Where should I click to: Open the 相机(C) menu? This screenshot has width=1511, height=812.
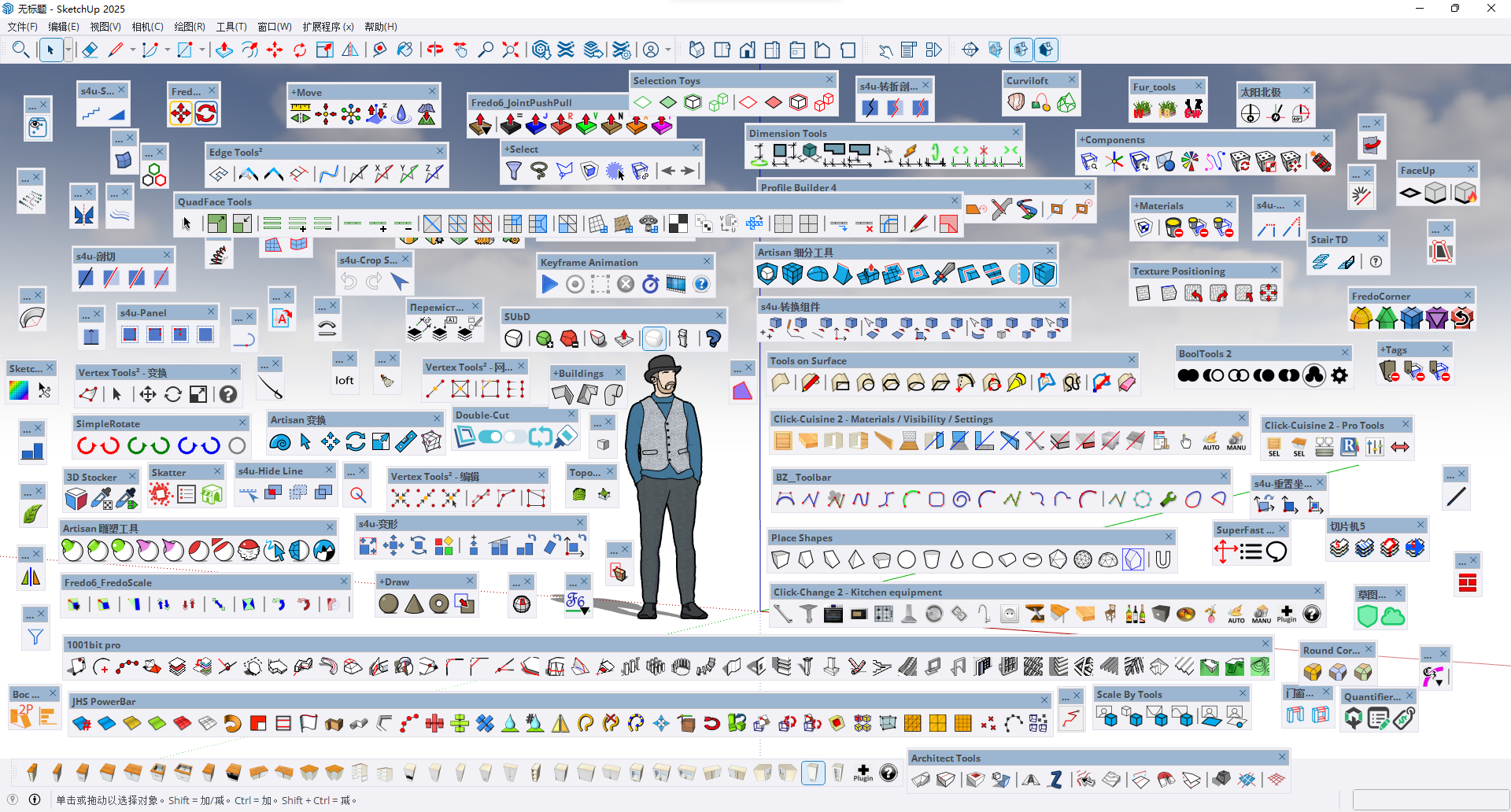(147, 27)
